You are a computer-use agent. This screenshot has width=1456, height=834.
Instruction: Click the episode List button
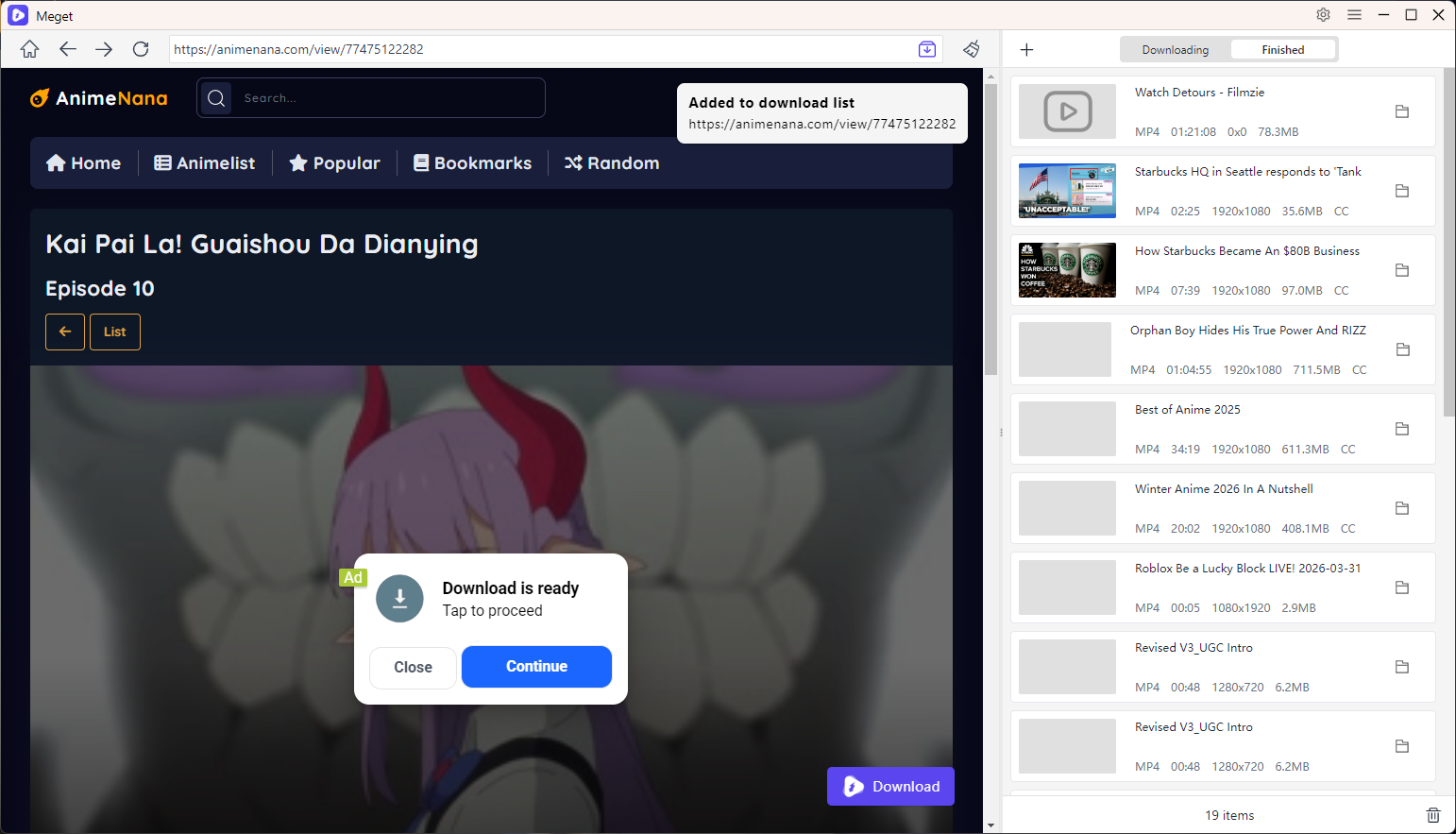tap(115, 332)
